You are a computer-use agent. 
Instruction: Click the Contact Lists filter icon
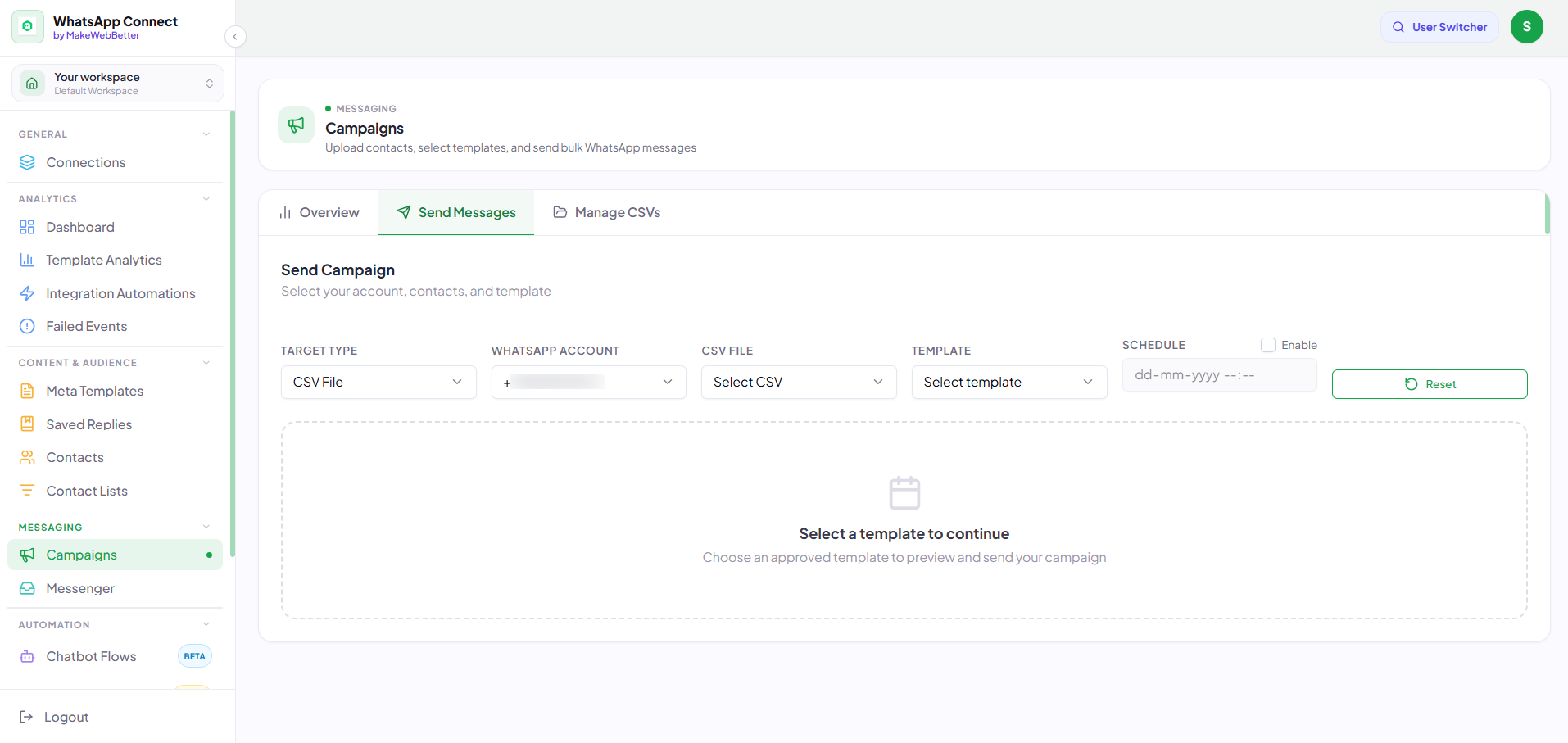pyautogui.click(x=27, y=491)
